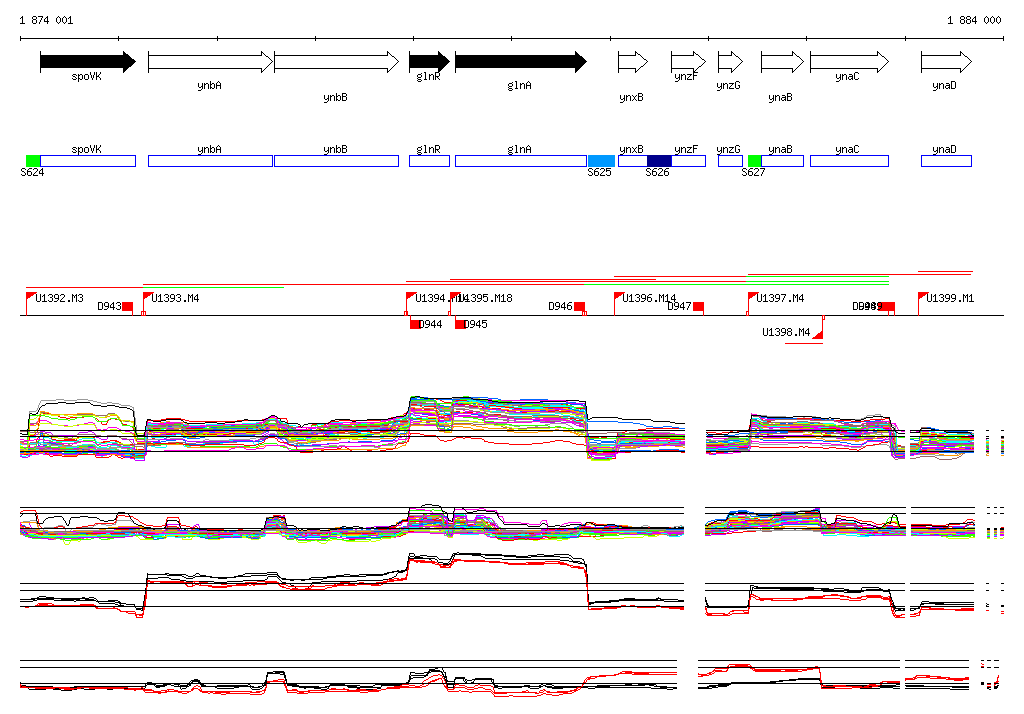Click the U1394 upshift flag marker

(411, 298)
